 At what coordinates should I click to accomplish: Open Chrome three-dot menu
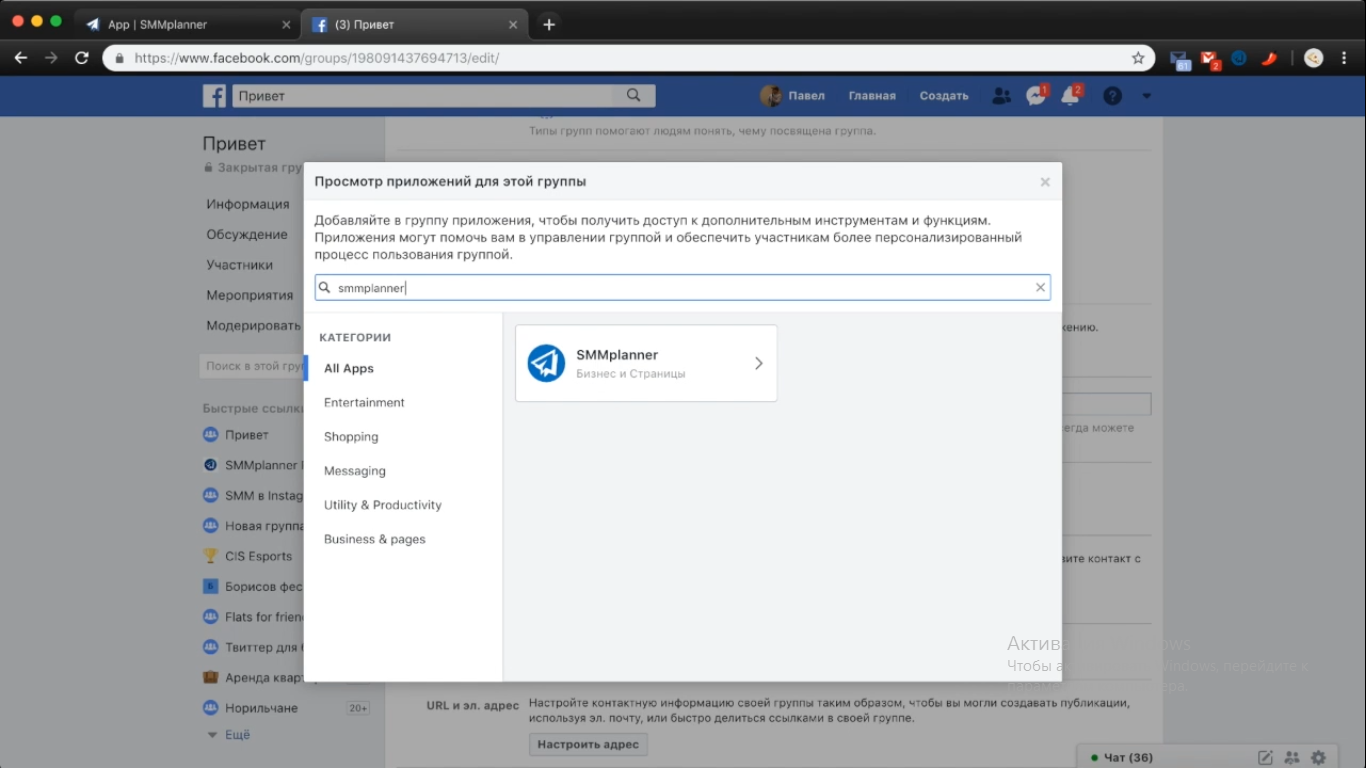tap(1345, 58)
